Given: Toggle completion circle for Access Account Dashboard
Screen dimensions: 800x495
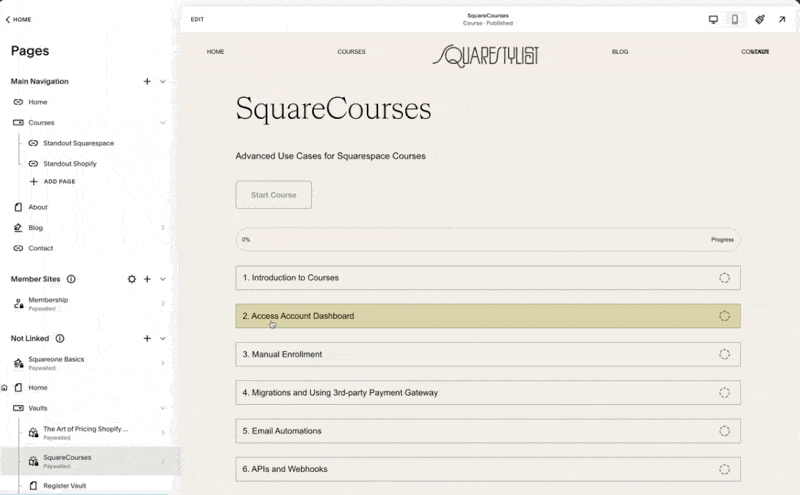Looking at the screenshot, I should (724, 316).
